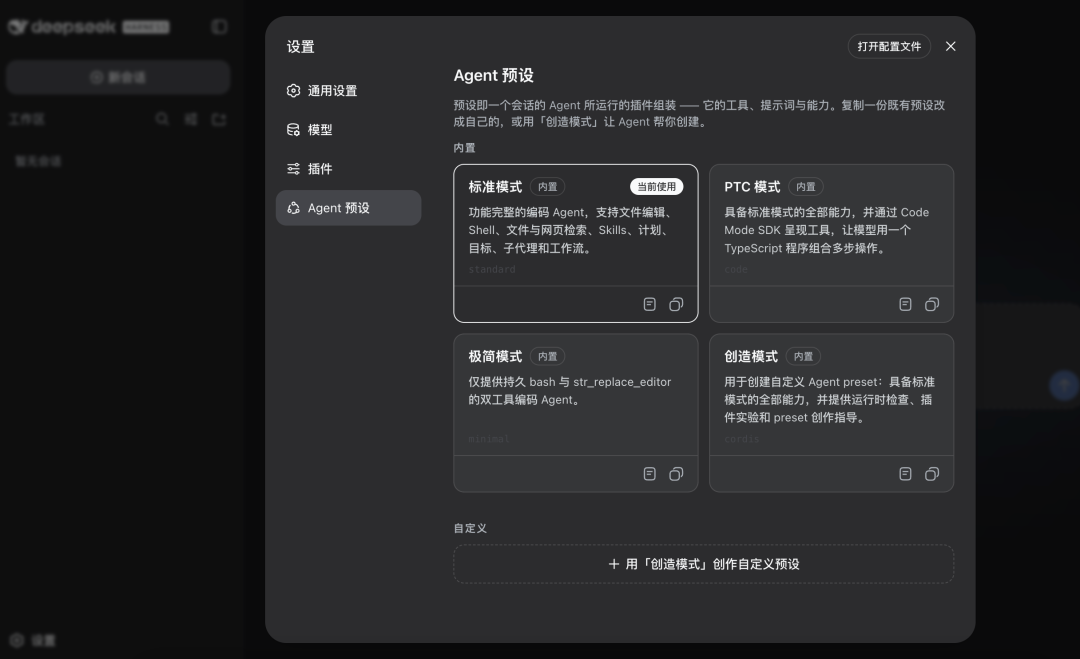Image resolution: width=1080 pixels, height=659 pixels.
Task: View details icon on PTC 模式 card
Action: tap(905, 304)
